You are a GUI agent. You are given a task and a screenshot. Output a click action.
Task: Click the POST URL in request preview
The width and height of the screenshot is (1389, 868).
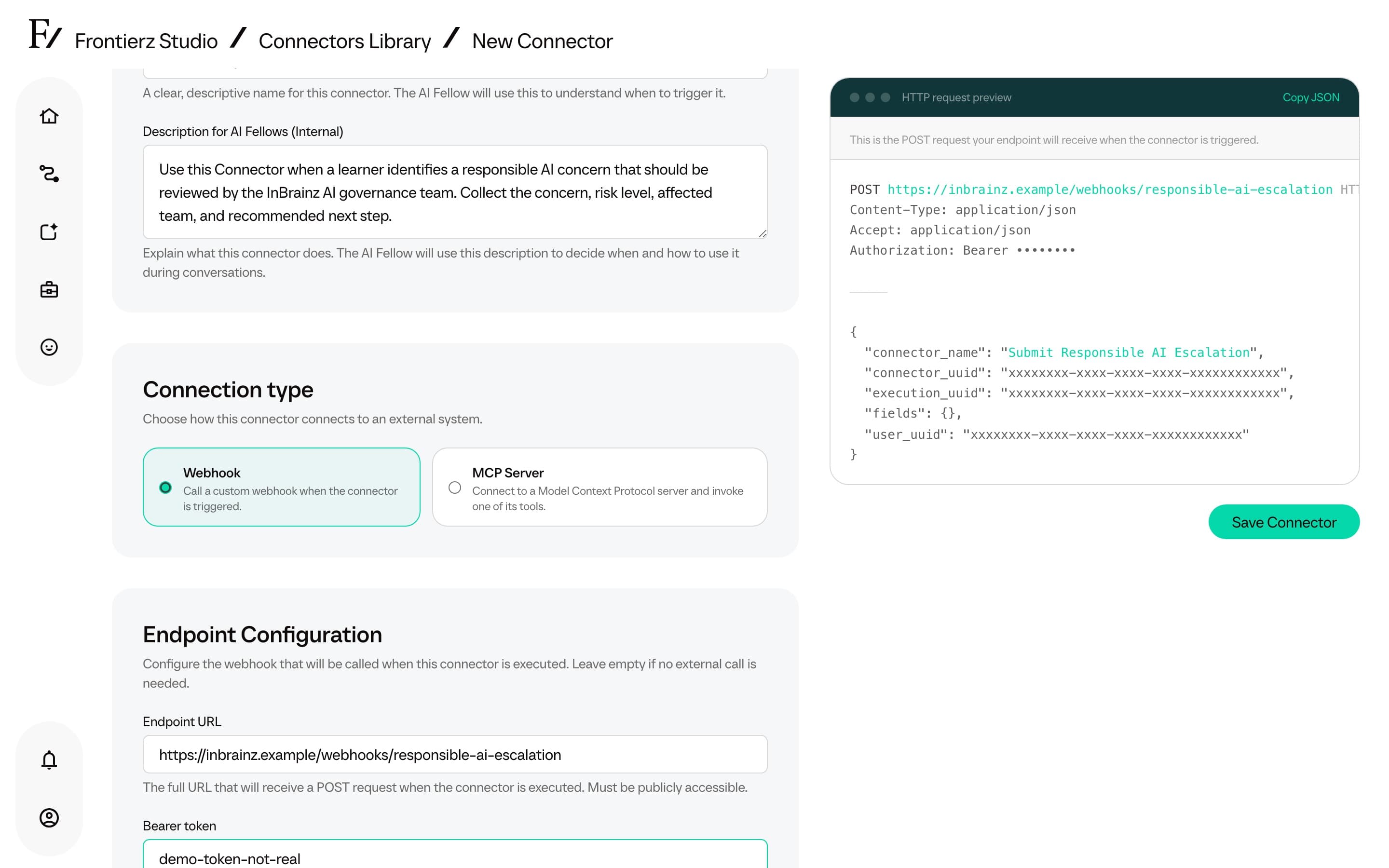click(1109, 190)
